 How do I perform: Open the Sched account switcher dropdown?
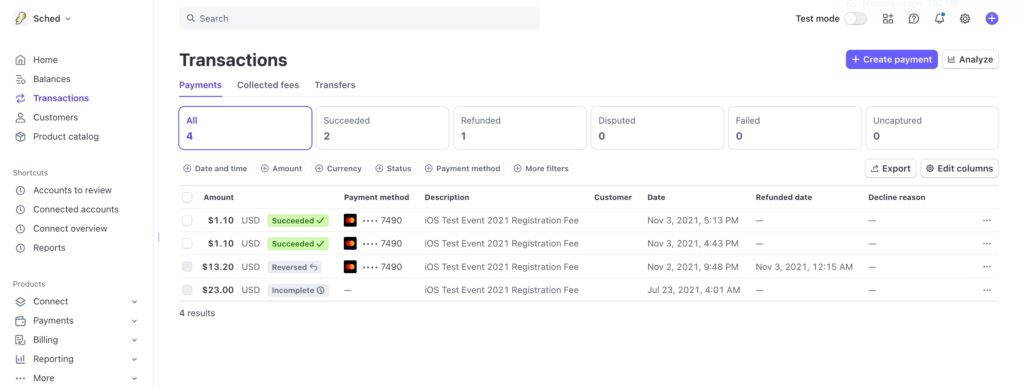tap(43, 18)
